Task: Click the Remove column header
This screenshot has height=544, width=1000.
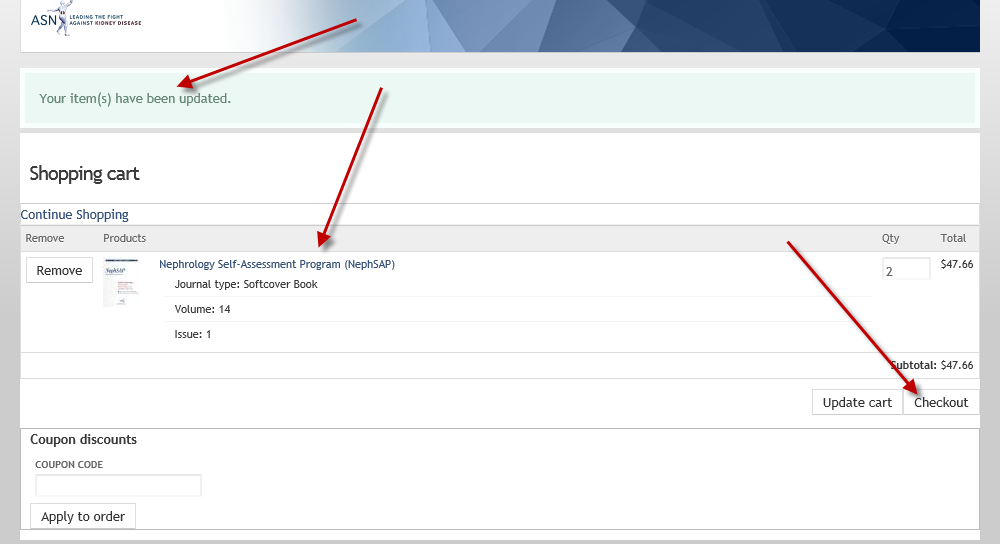Action: (x=44, y=238)
